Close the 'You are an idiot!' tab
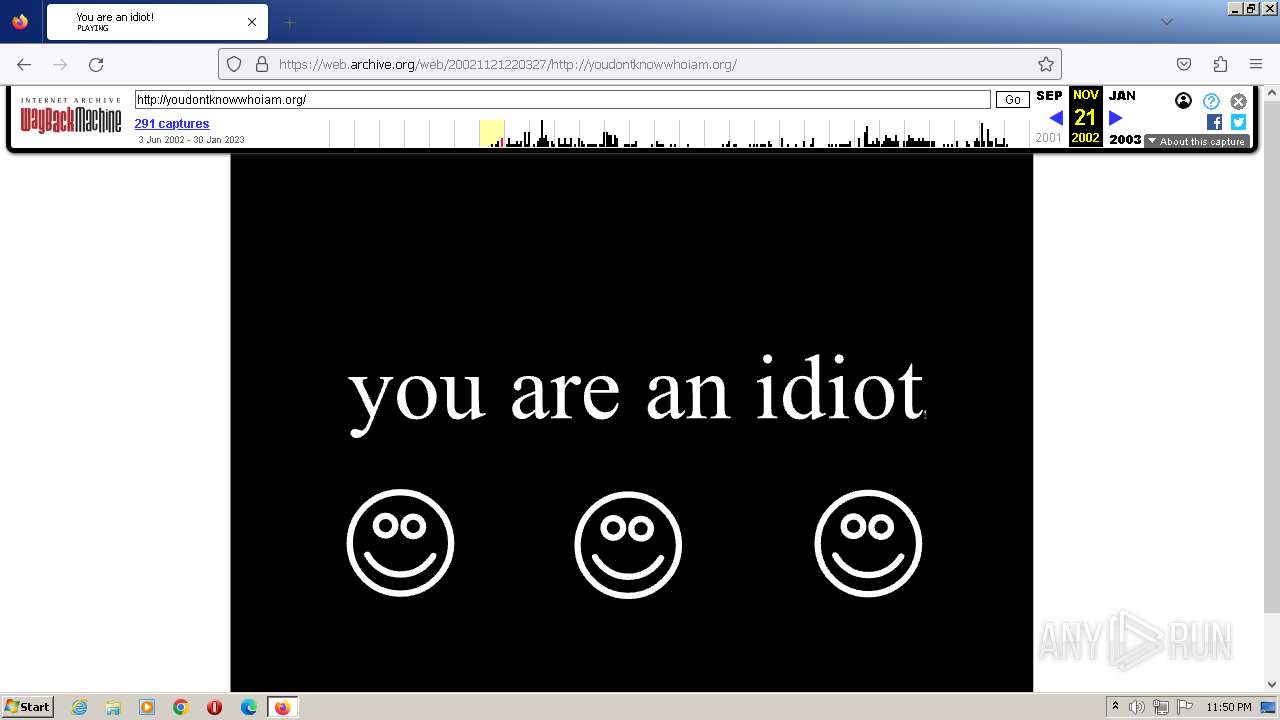 pos(252,22)
